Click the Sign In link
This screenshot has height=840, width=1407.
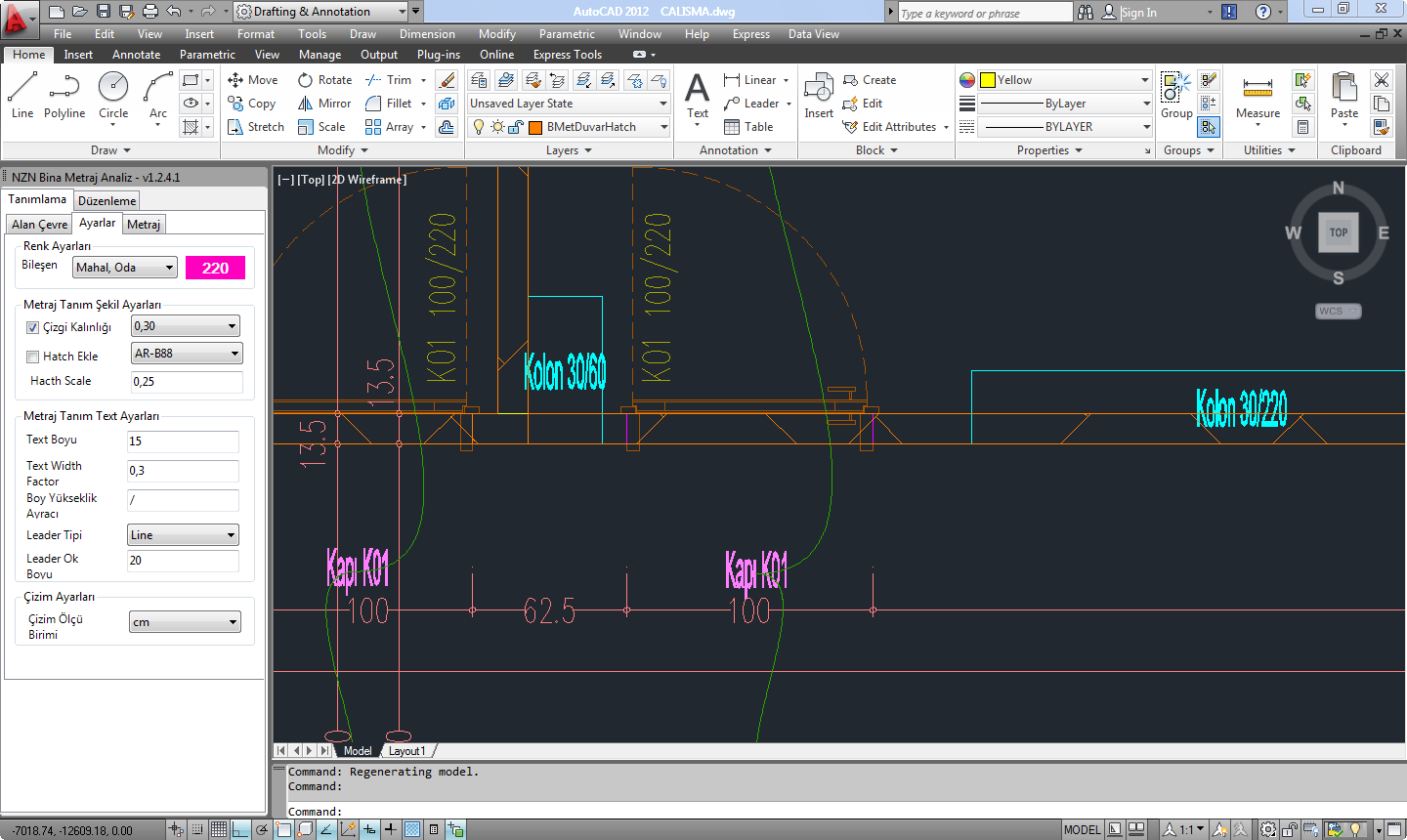click(1138, 13)
